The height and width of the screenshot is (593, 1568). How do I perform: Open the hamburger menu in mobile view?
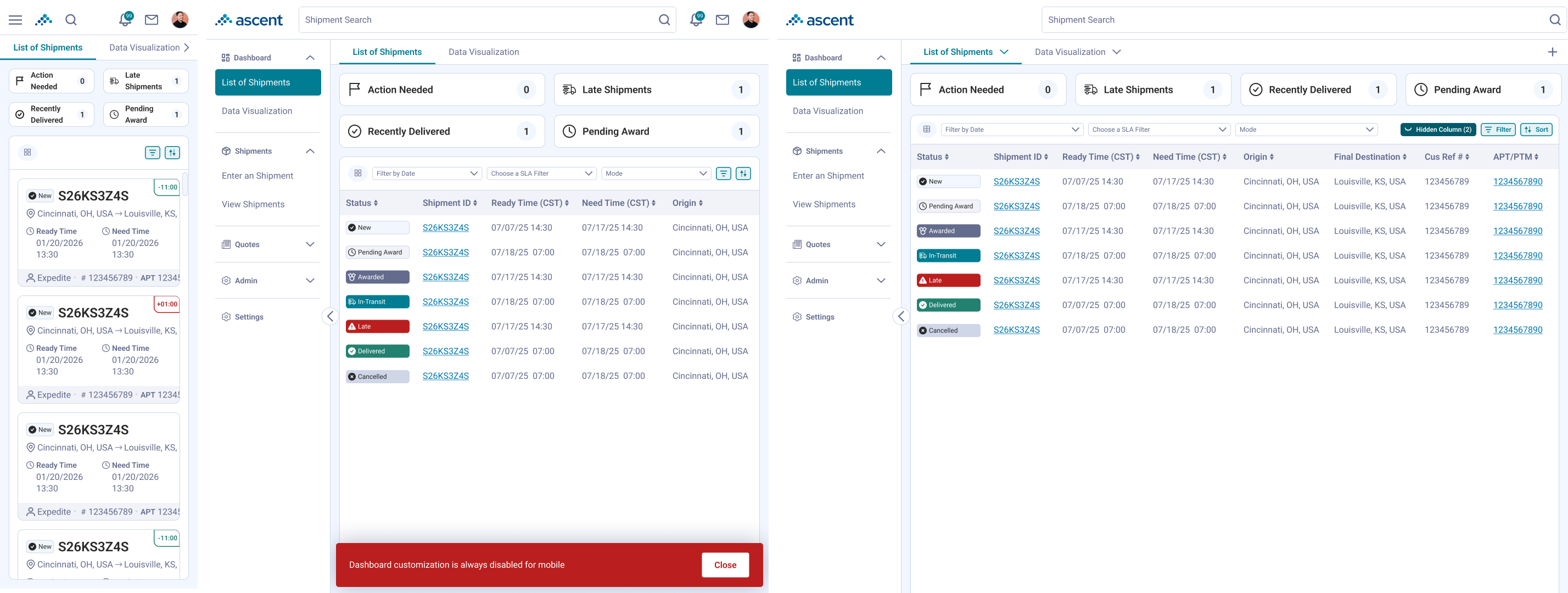coord(15,20)
